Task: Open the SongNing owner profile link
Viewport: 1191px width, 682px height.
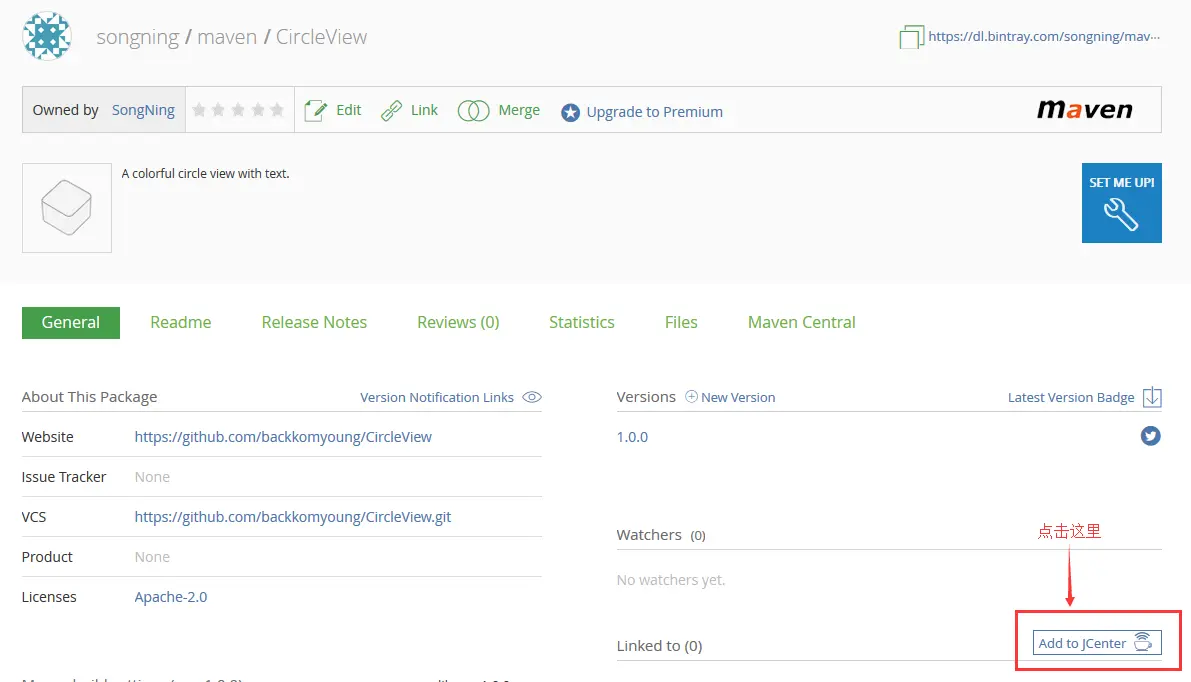Action: (x=143, y=110)
